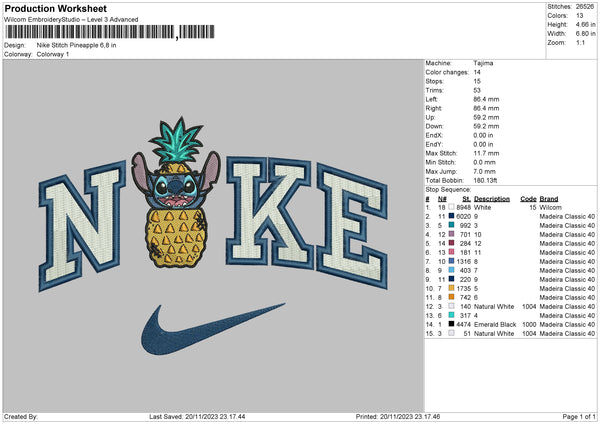This screenshot has width=600, height=424.
Task: Click the barcode under the worksheet title
Action: pyautogui.click(x=109, y=32)
